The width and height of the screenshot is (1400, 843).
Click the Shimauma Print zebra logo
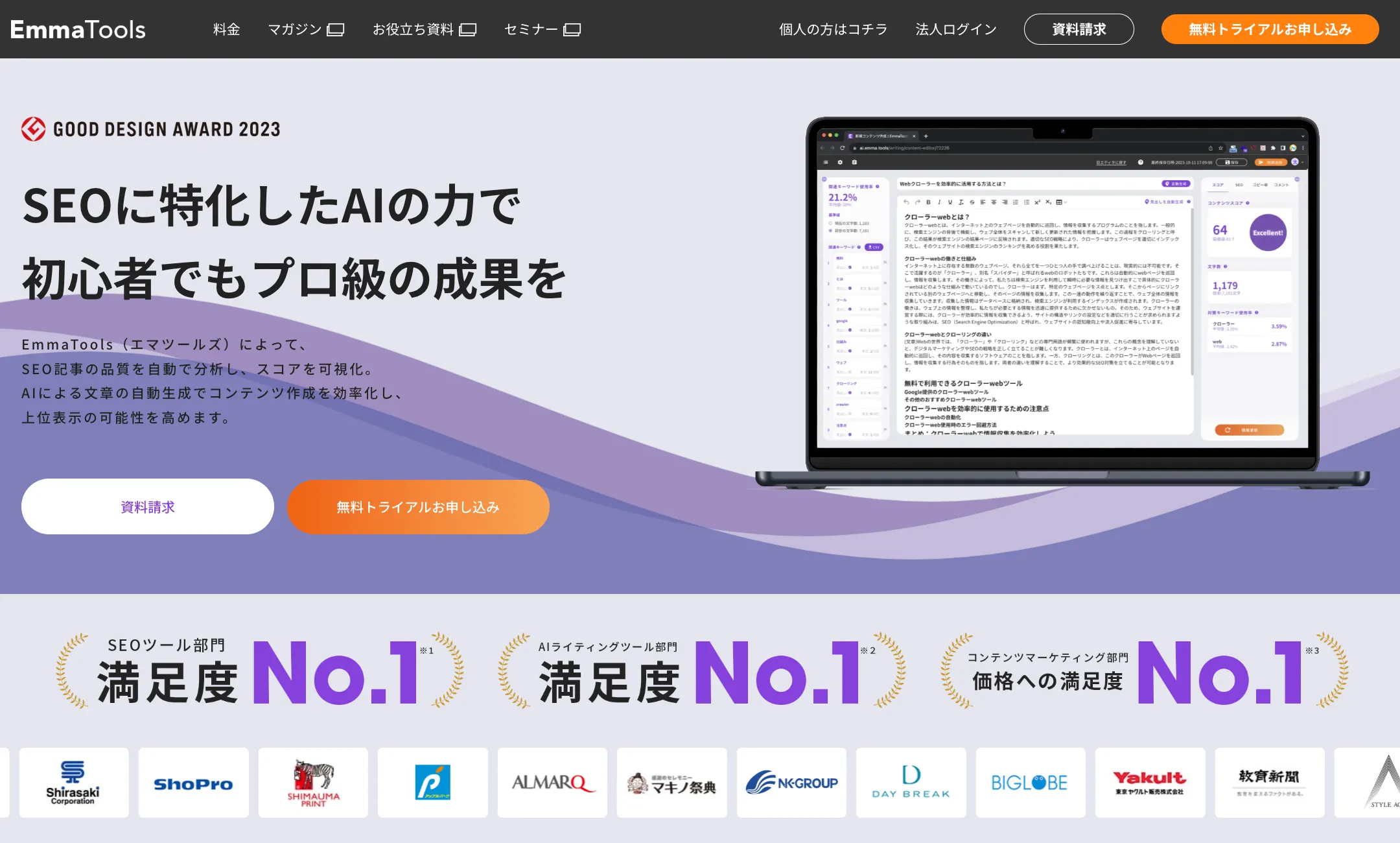click(313, 782)
